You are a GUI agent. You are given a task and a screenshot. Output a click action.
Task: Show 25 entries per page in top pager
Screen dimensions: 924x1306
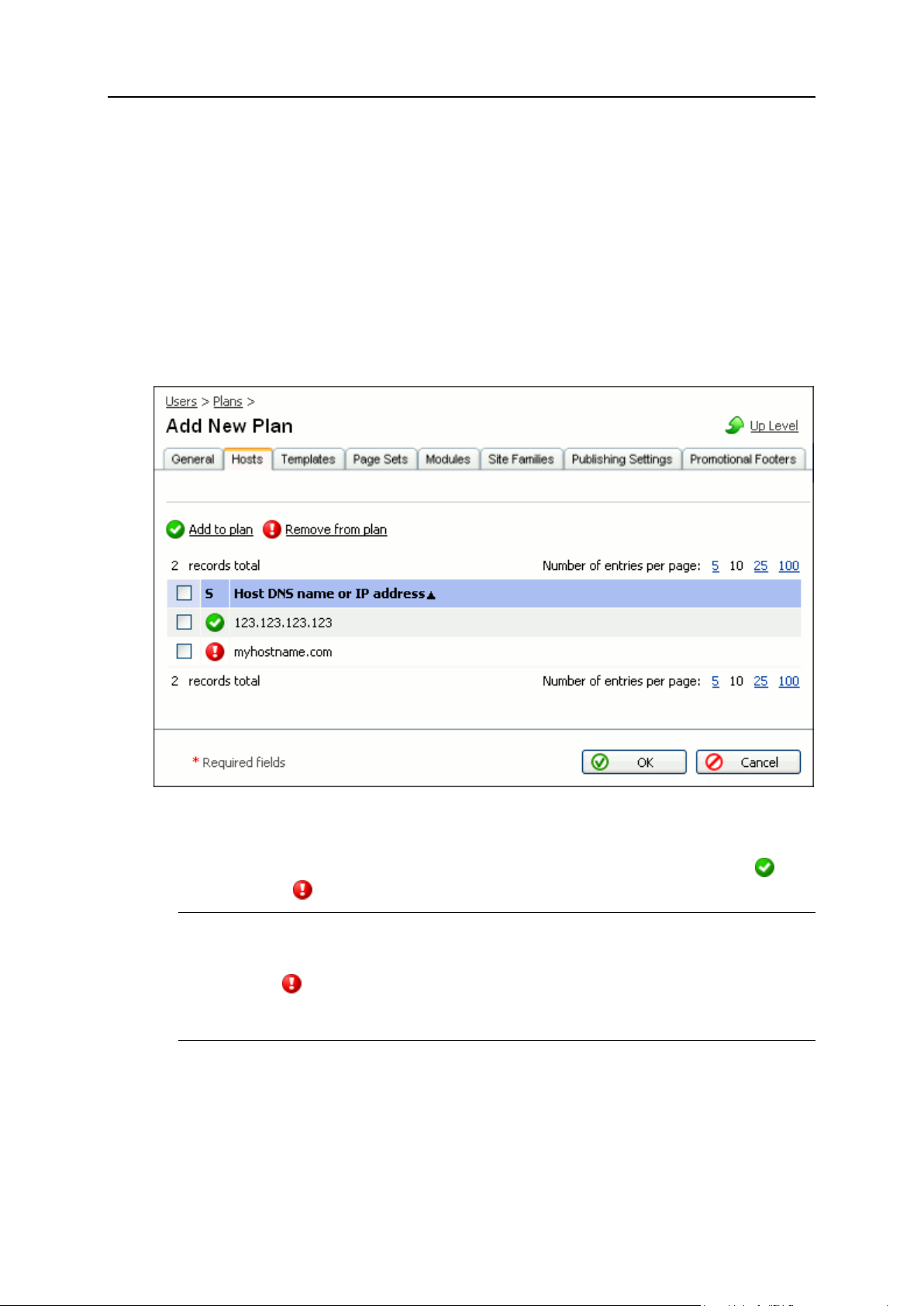761,566
